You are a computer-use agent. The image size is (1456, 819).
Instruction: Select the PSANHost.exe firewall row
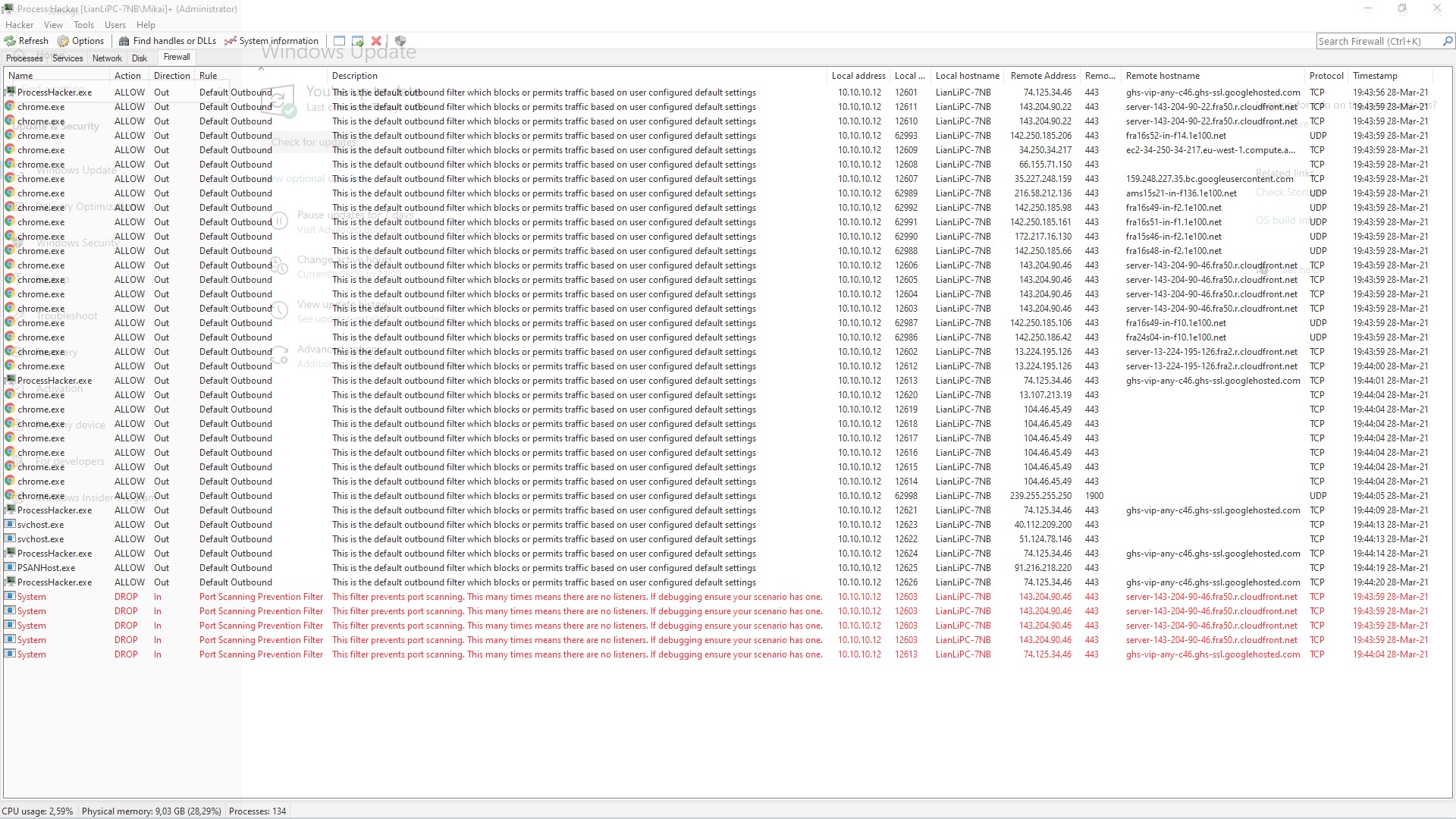[x=46, y=568]
